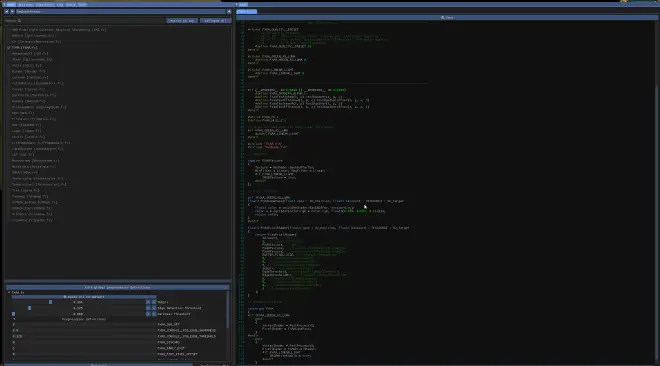This screenshot has width=660, height=366.
Task: Increase Subpix value with right step button
Action: [154, 302]
